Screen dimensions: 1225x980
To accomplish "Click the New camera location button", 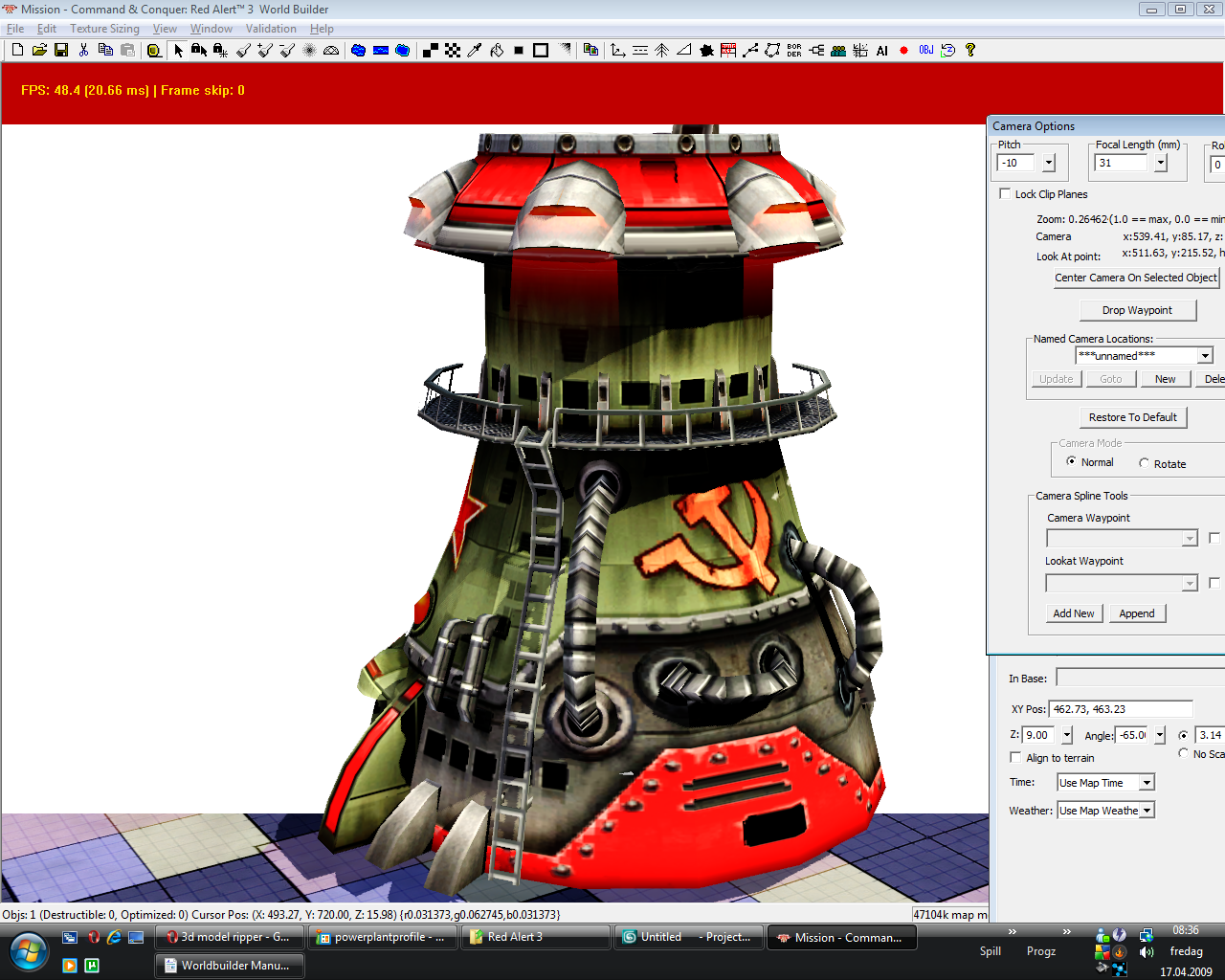I will [x=1165, y=379].
